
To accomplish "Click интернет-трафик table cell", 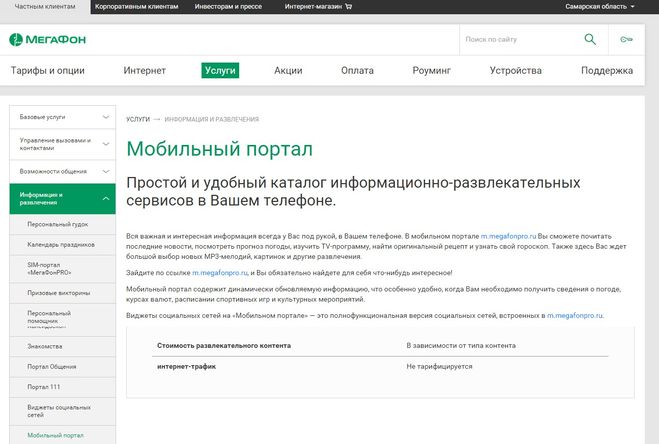I will coord(186,367).
